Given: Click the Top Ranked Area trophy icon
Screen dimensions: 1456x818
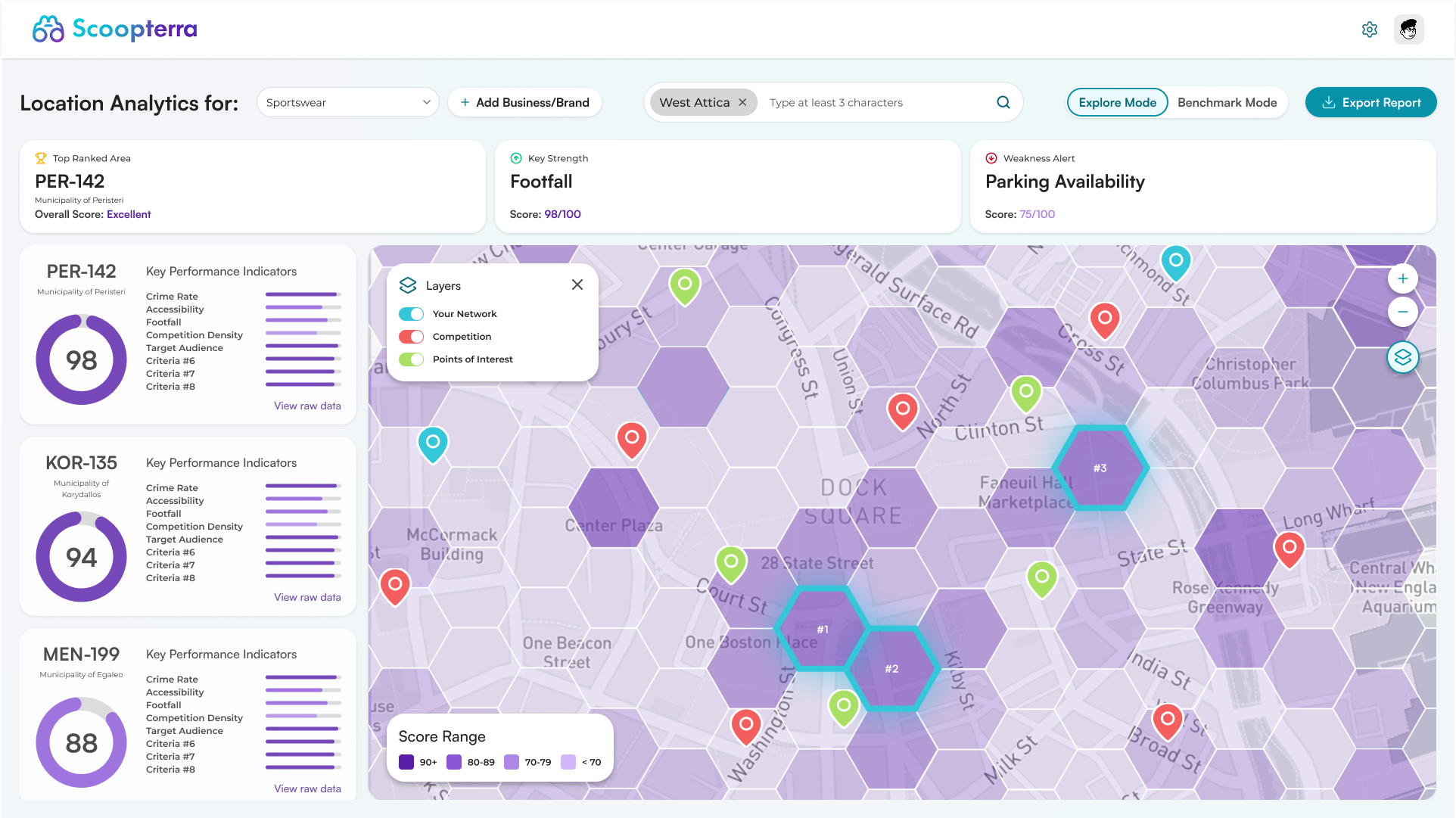Looking at the screenshot, I should (41, 158).
